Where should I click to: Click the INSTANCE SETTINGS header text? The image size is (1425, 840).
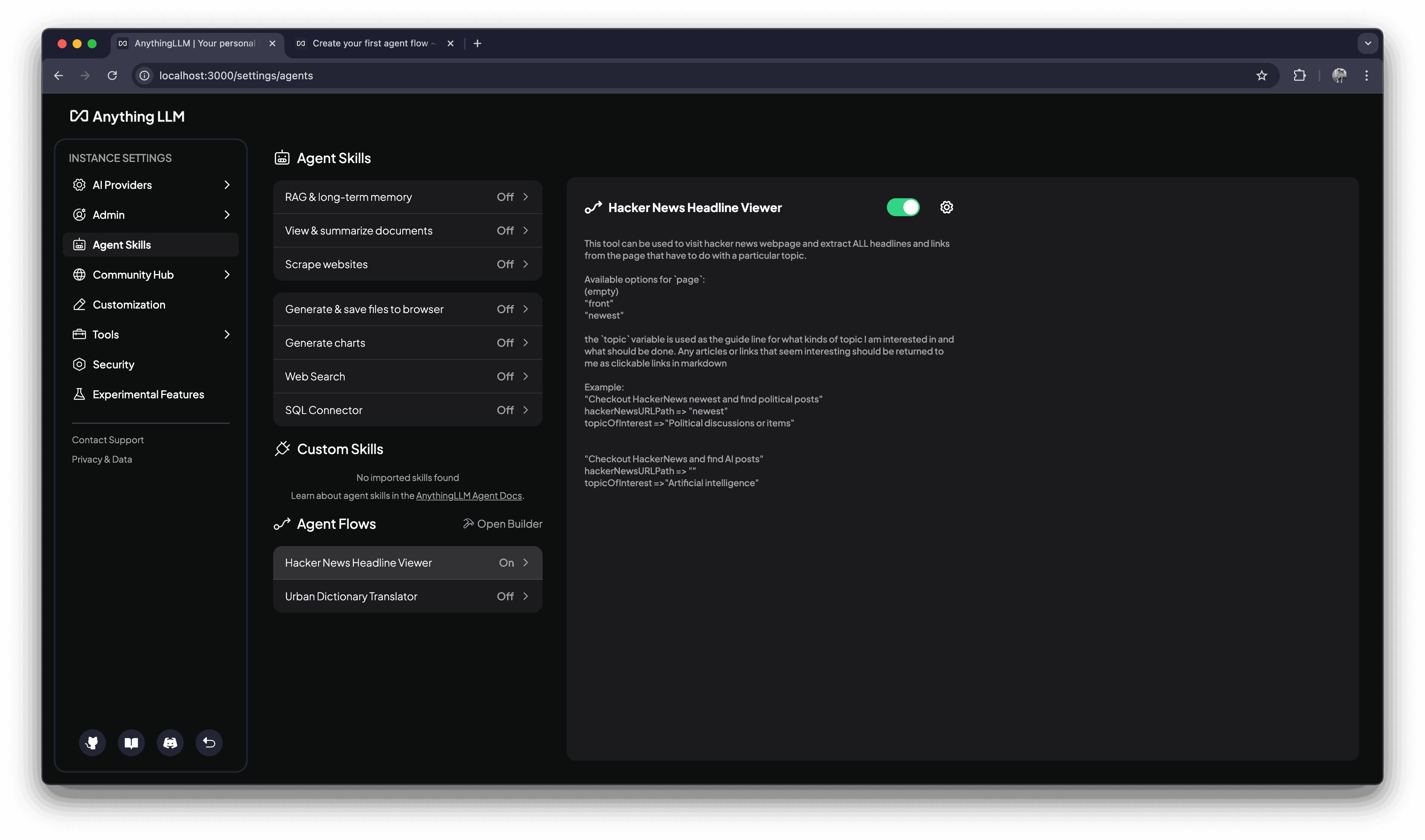pyautogui.click(x=120, y=158)
